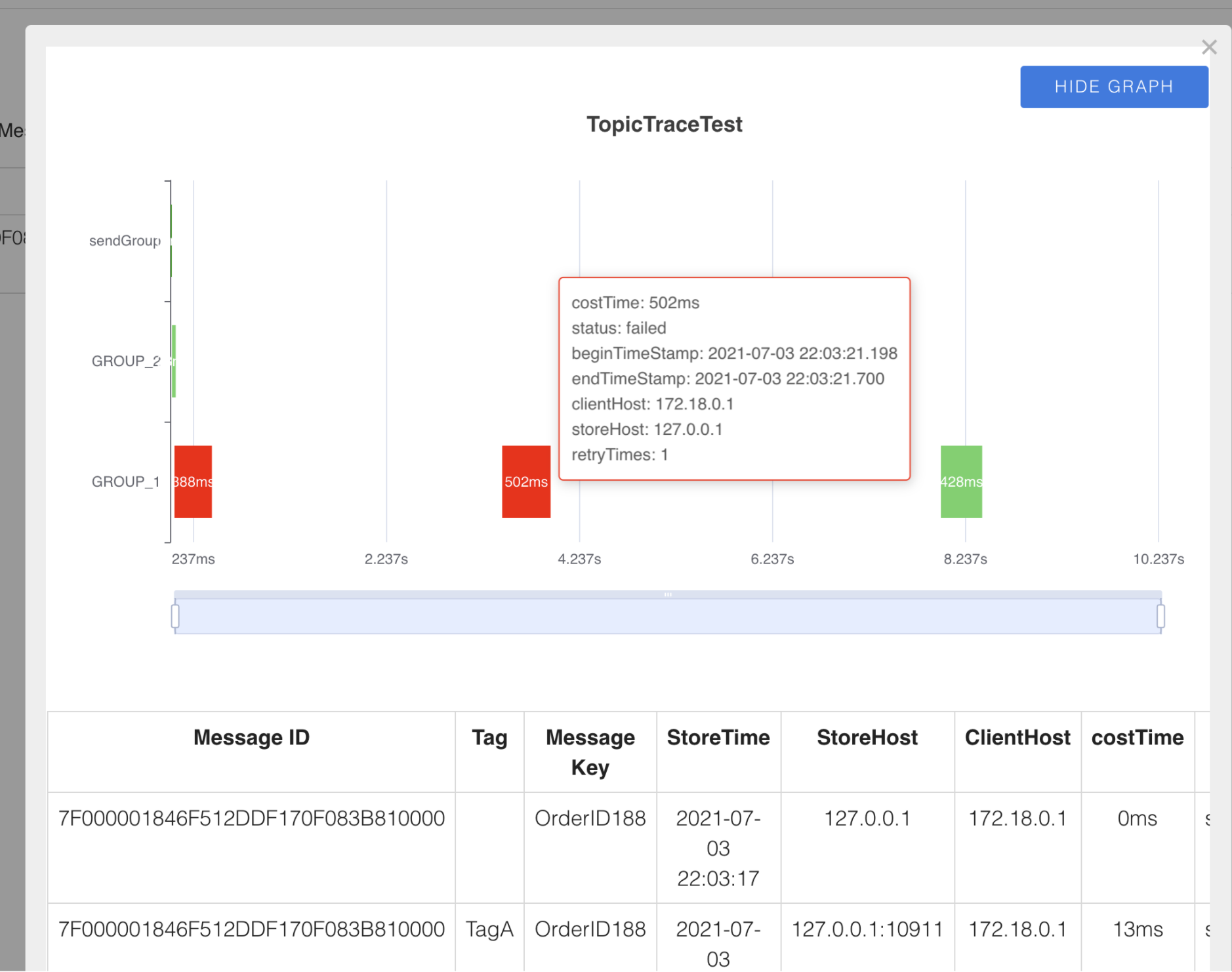Viewport: 1232px width, 972px height.
Task: Grab the right zoom slider handle
Action: point(1160,617)
